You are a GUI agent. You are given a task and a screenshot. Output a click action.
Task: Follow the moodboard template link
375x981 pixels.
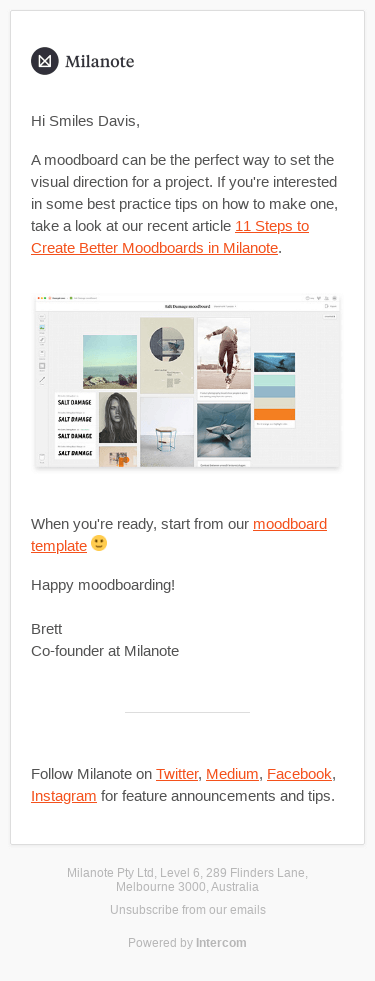[x=179, y=534]
